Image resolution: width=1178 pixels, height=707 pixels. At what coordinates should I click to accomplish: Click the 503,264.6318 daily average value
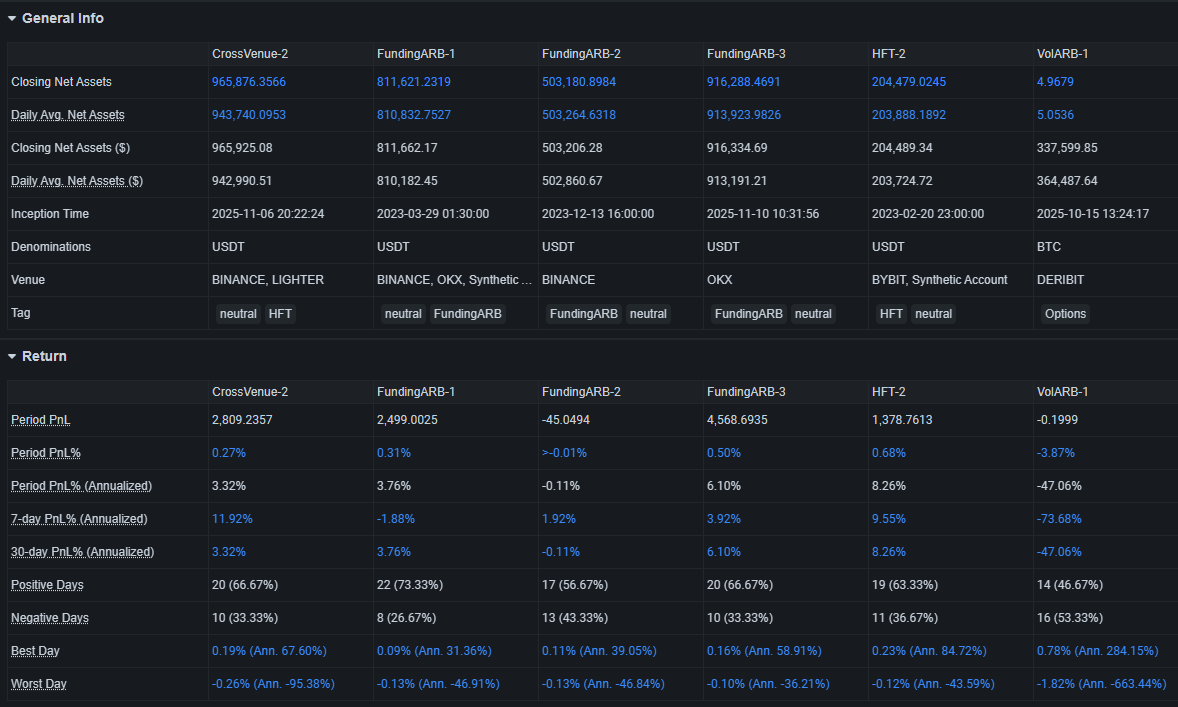pos(578,115)
